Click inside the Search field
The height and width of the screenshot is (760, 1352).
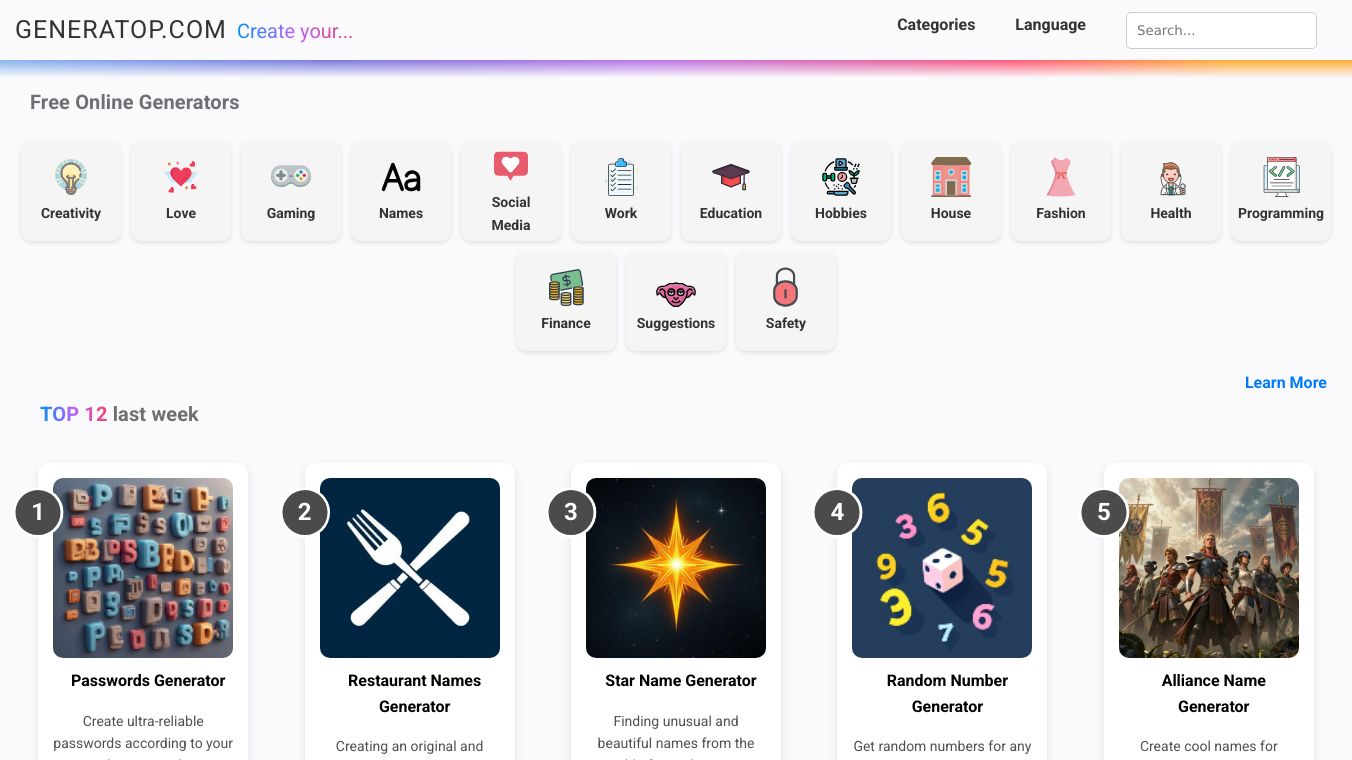point(1220,30)
